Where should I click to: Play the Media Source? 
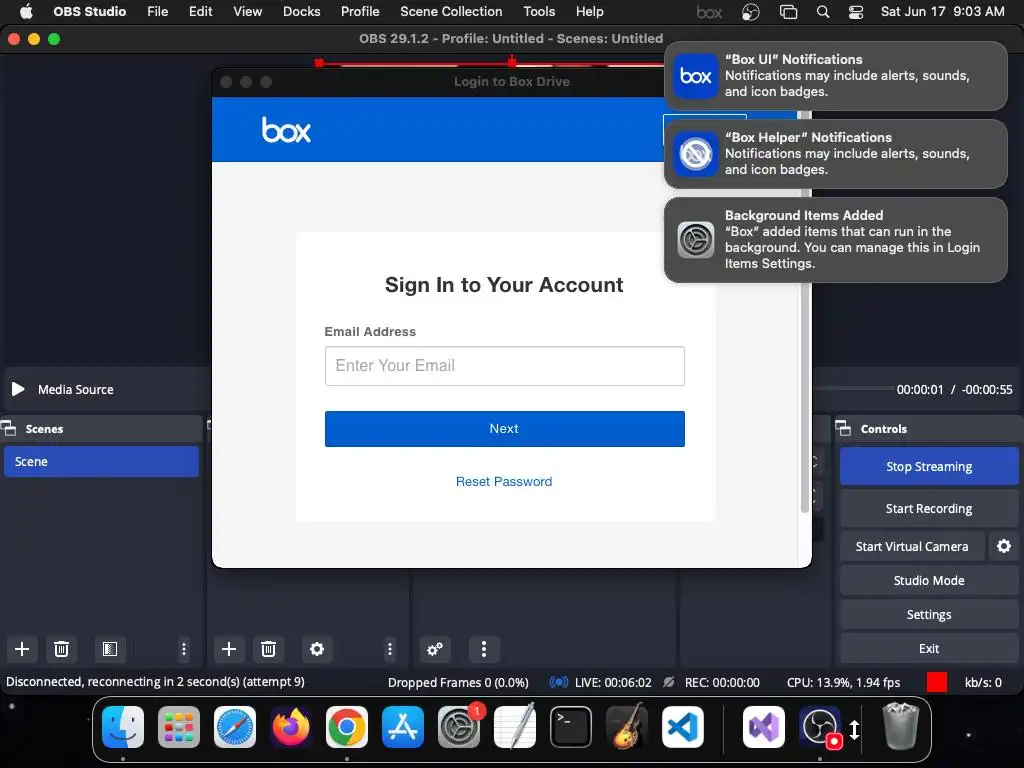click(x=18, y=389)
